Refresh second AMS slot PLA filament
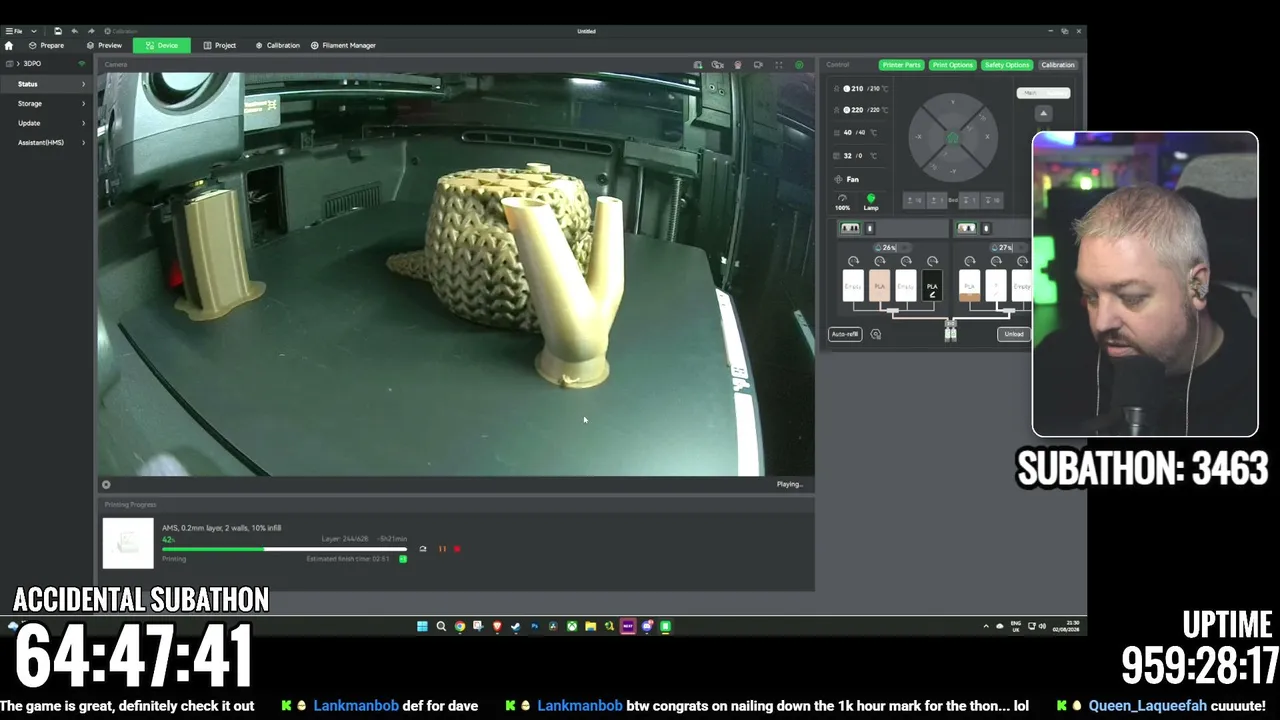Image resolution: width=1280 pixels, height=720 pixels. point(879,261)
